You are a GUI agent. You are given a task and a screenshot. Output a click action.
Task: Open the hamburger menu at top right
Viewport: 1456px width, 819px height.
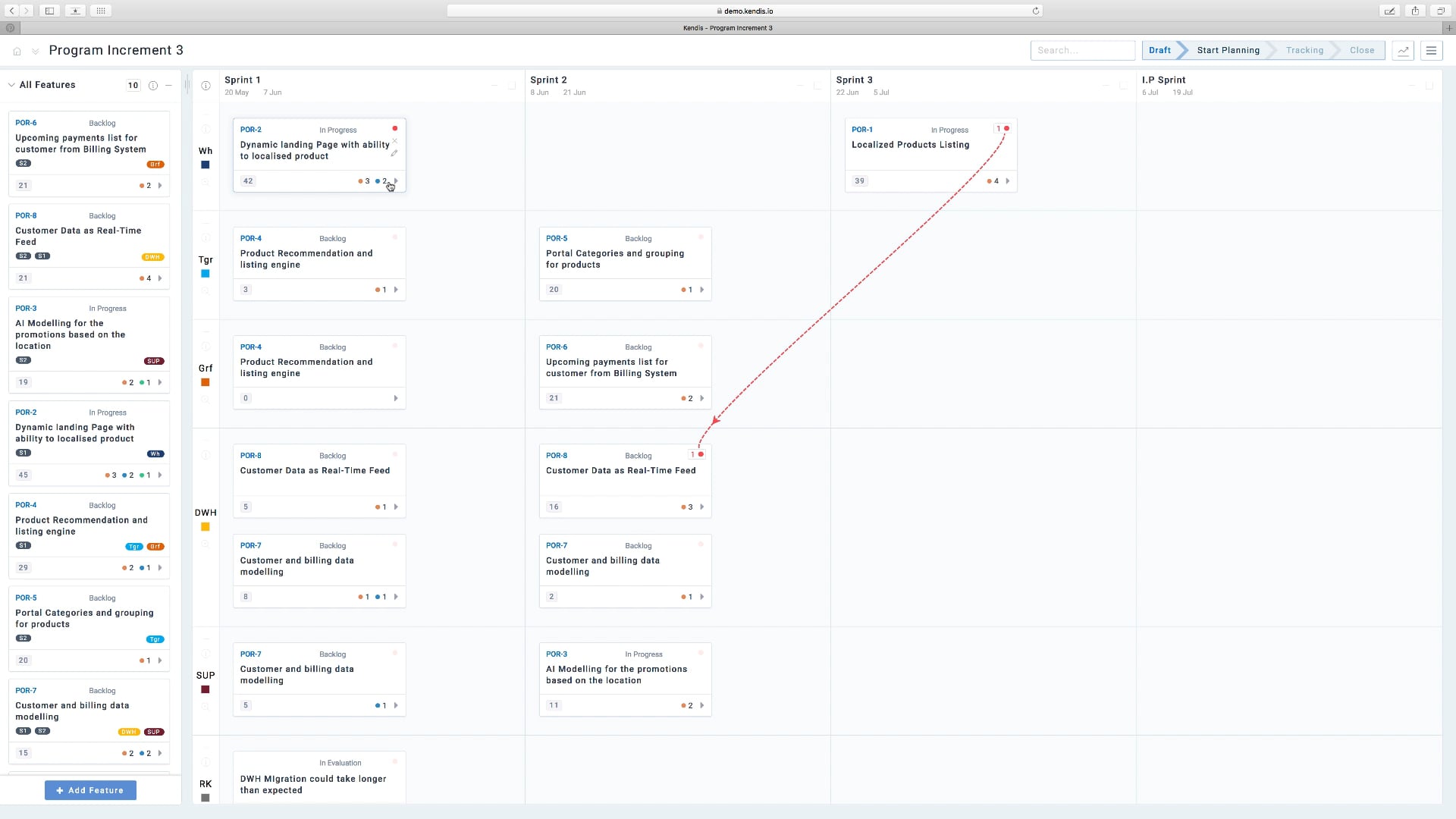tap(1431, 51)
